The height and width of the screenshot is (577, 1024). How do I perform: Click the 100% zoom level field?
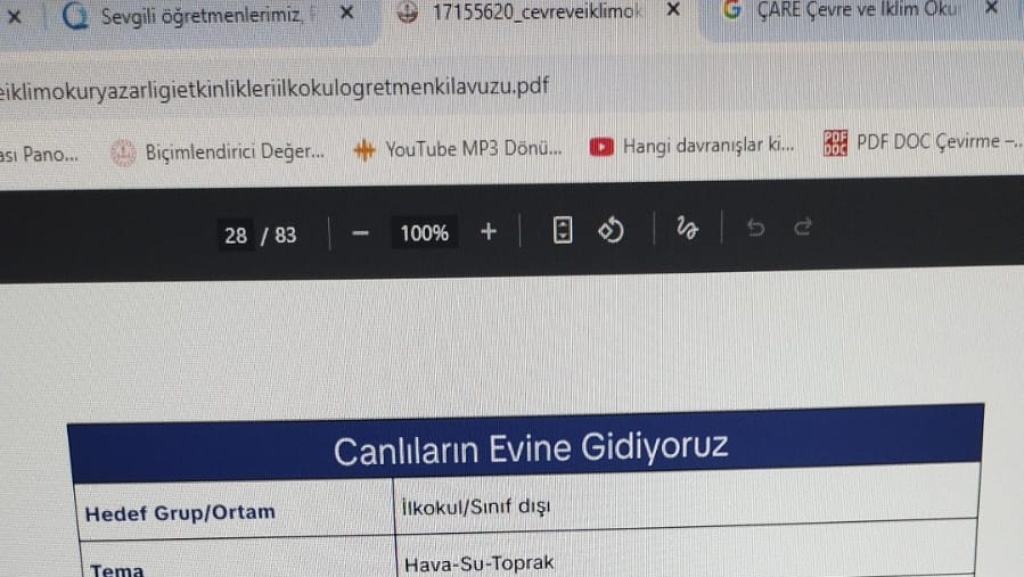[424, 233]
